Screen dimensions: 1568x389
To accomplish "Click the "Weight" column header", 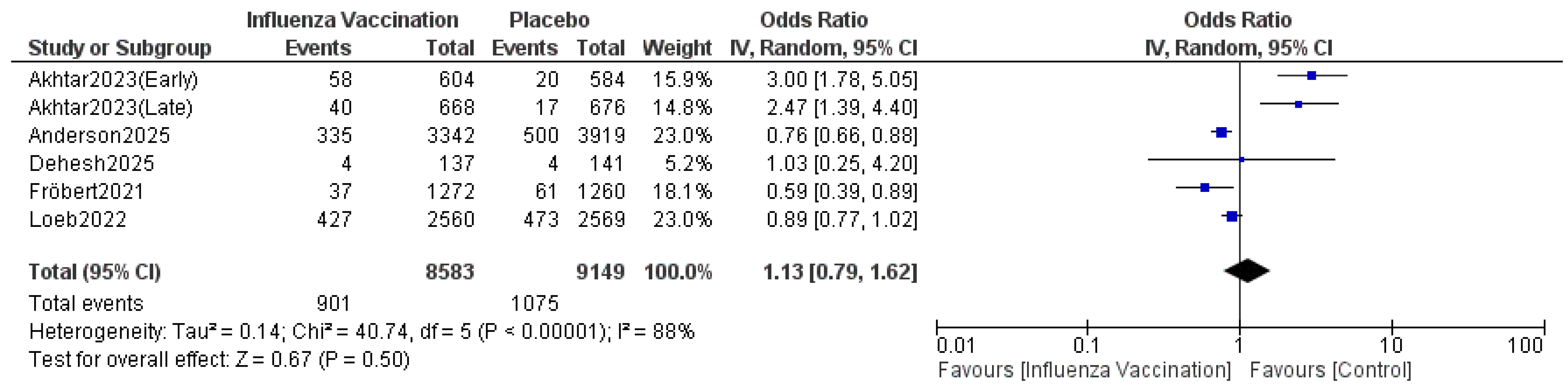I will 677,48.
